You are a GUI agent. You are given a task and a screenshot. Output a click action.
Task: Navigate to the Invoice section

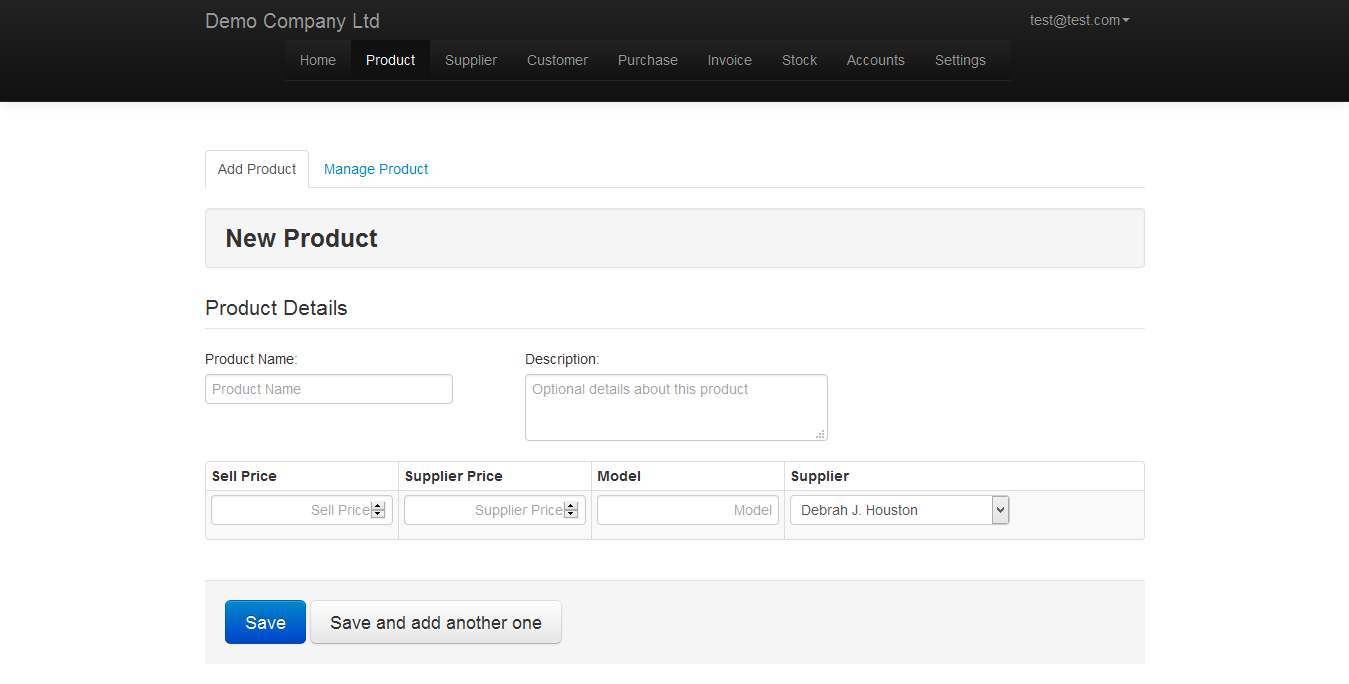[x=729, y=60]
